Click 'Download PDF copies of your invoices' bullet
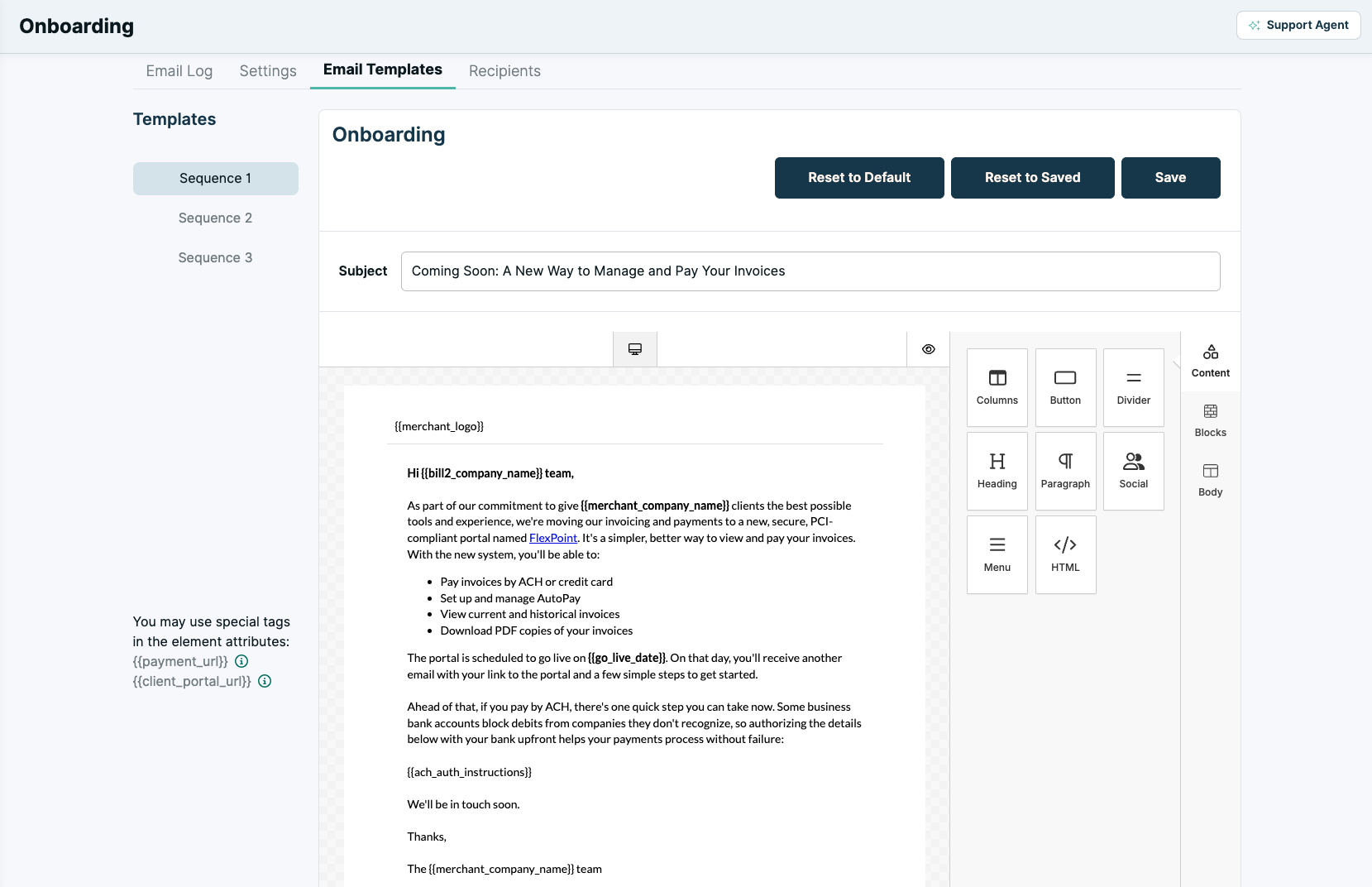Viewport: 1372px width, 887px height. tap(537, 630)
